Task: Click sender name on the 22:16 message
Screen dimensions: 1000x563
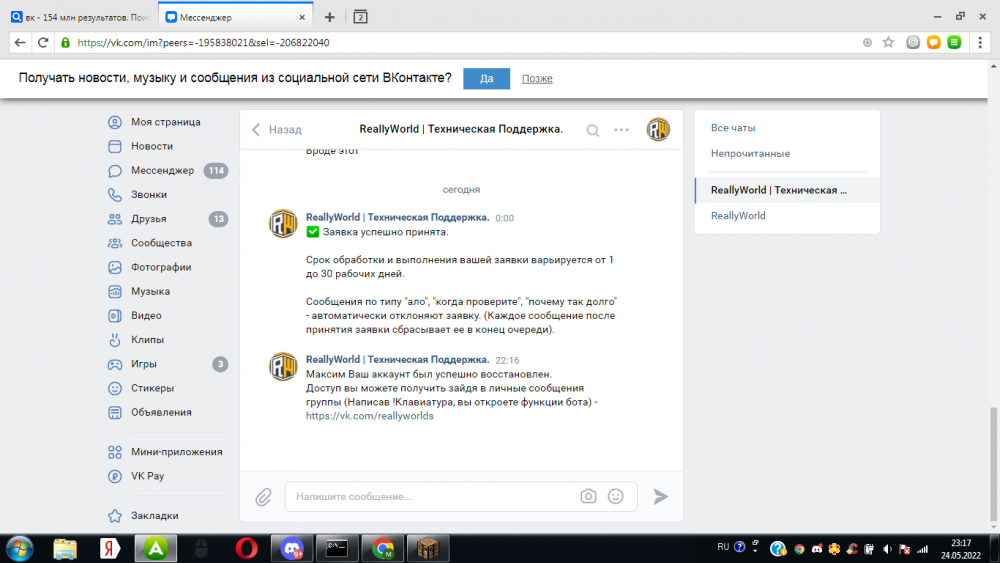Action: tap(397, 360)
